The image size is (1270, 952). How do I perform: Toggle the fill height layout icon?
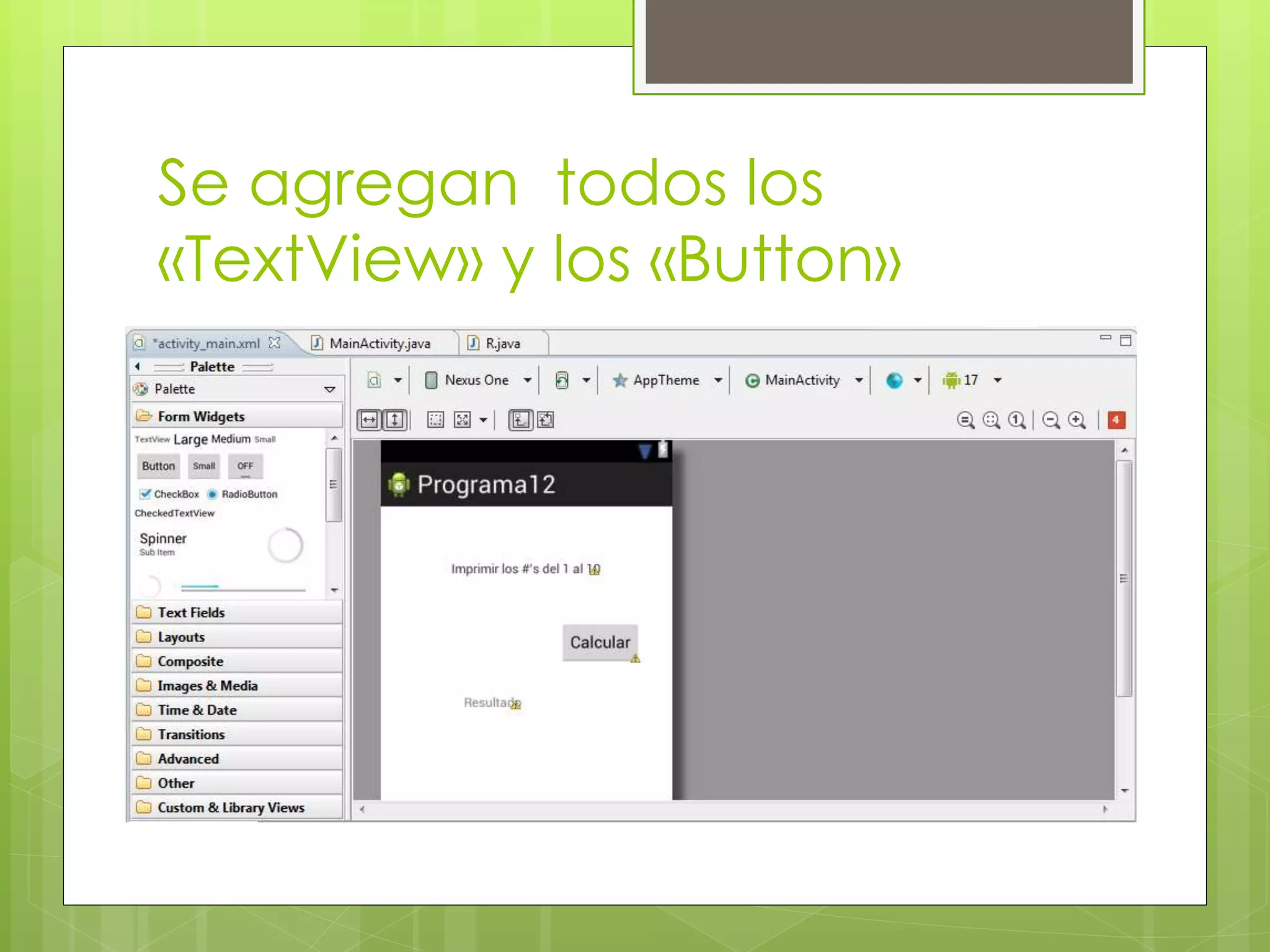pos(394,420)
